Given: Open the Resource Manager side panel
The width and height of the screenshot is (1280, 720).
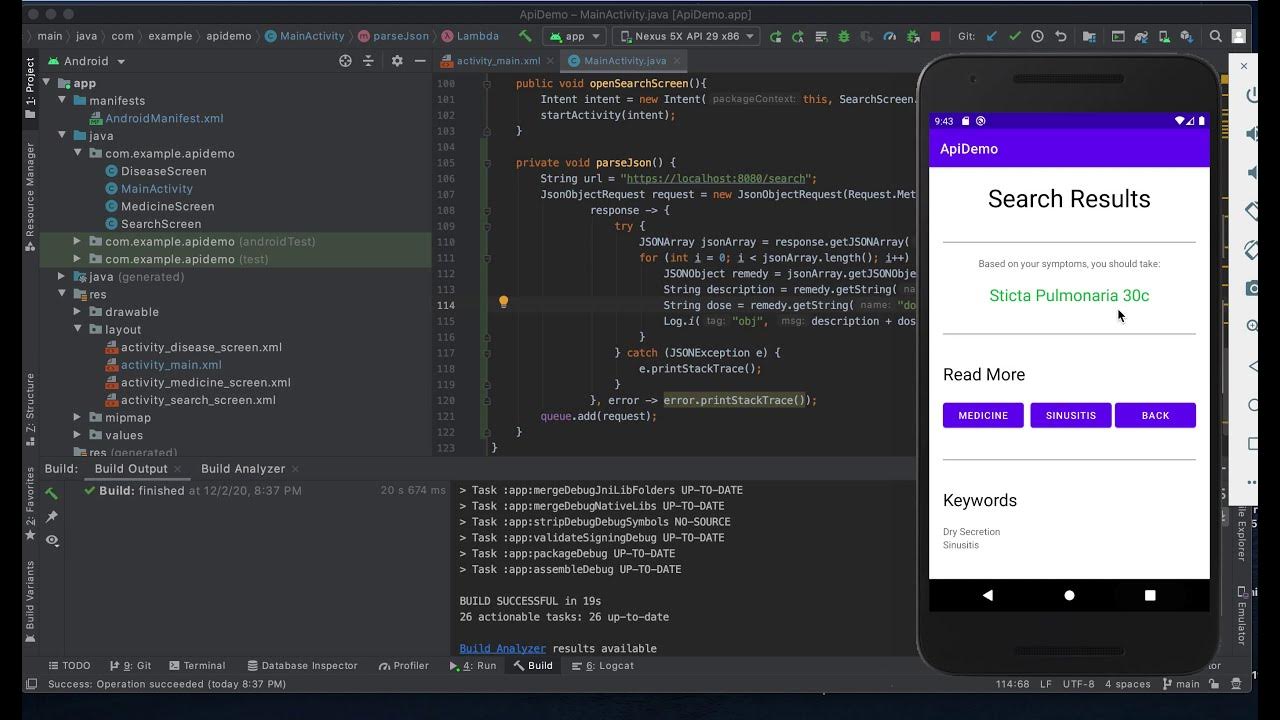Looking at the screenshot, I should tap(30, 195).
